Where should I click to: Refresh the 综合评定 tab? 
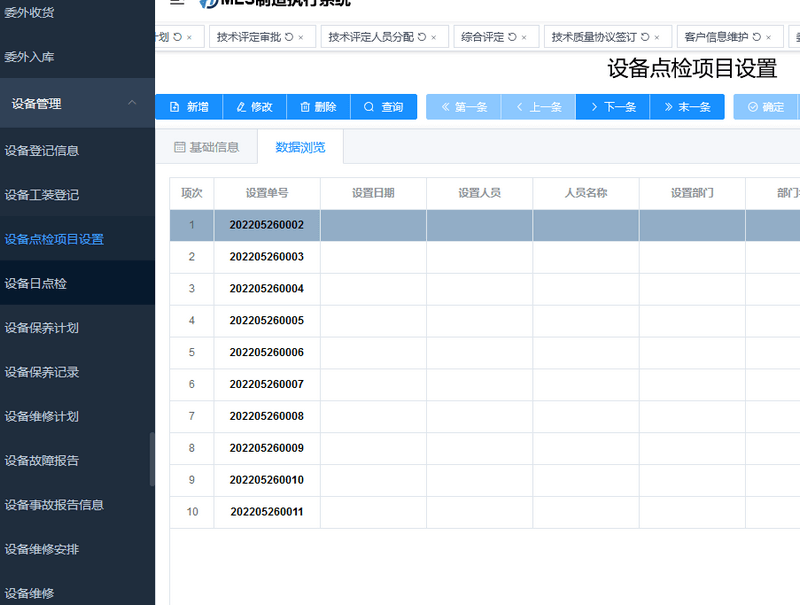pos(512,37)
